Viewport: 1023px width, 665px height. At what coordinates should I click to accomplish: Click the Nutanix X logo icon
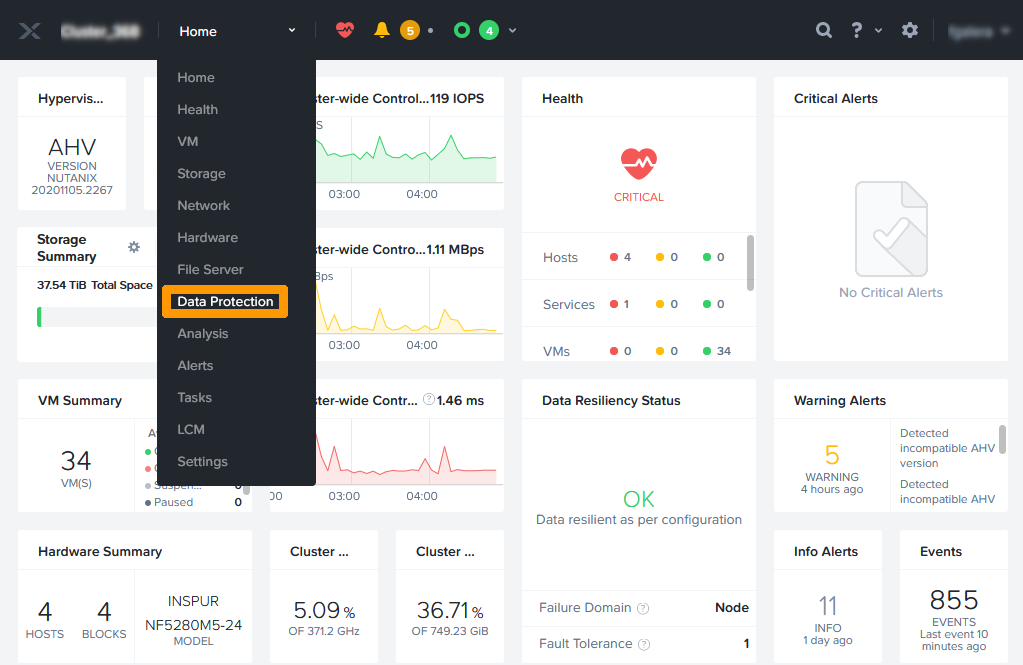coord(29,31)
